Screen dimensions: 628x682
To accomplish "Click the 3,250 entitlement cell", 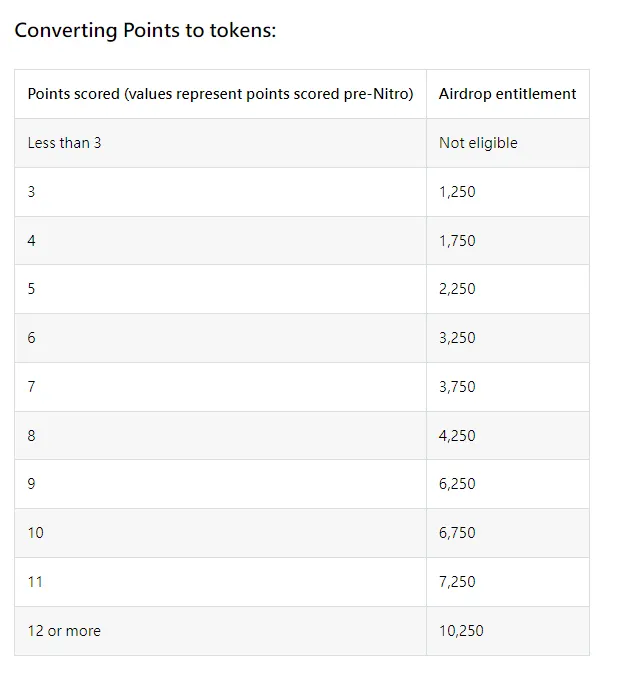I will click(x=457, y=338).
